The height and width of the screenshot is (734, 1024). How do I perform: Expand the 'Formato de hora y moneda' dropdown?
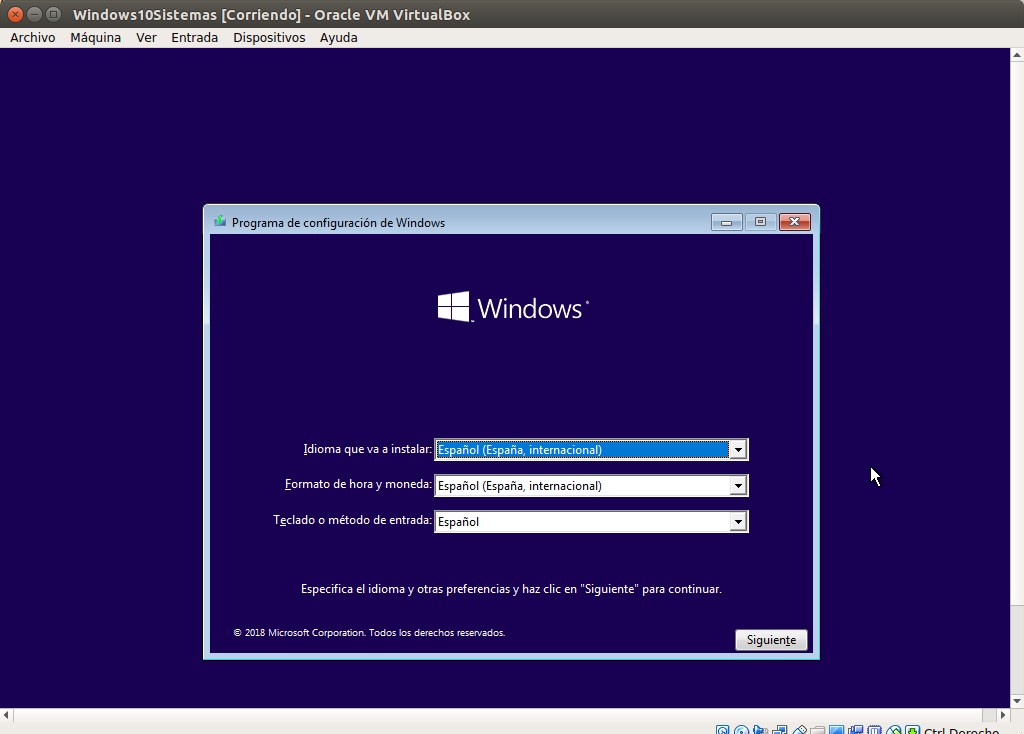[x=738, y=485]
